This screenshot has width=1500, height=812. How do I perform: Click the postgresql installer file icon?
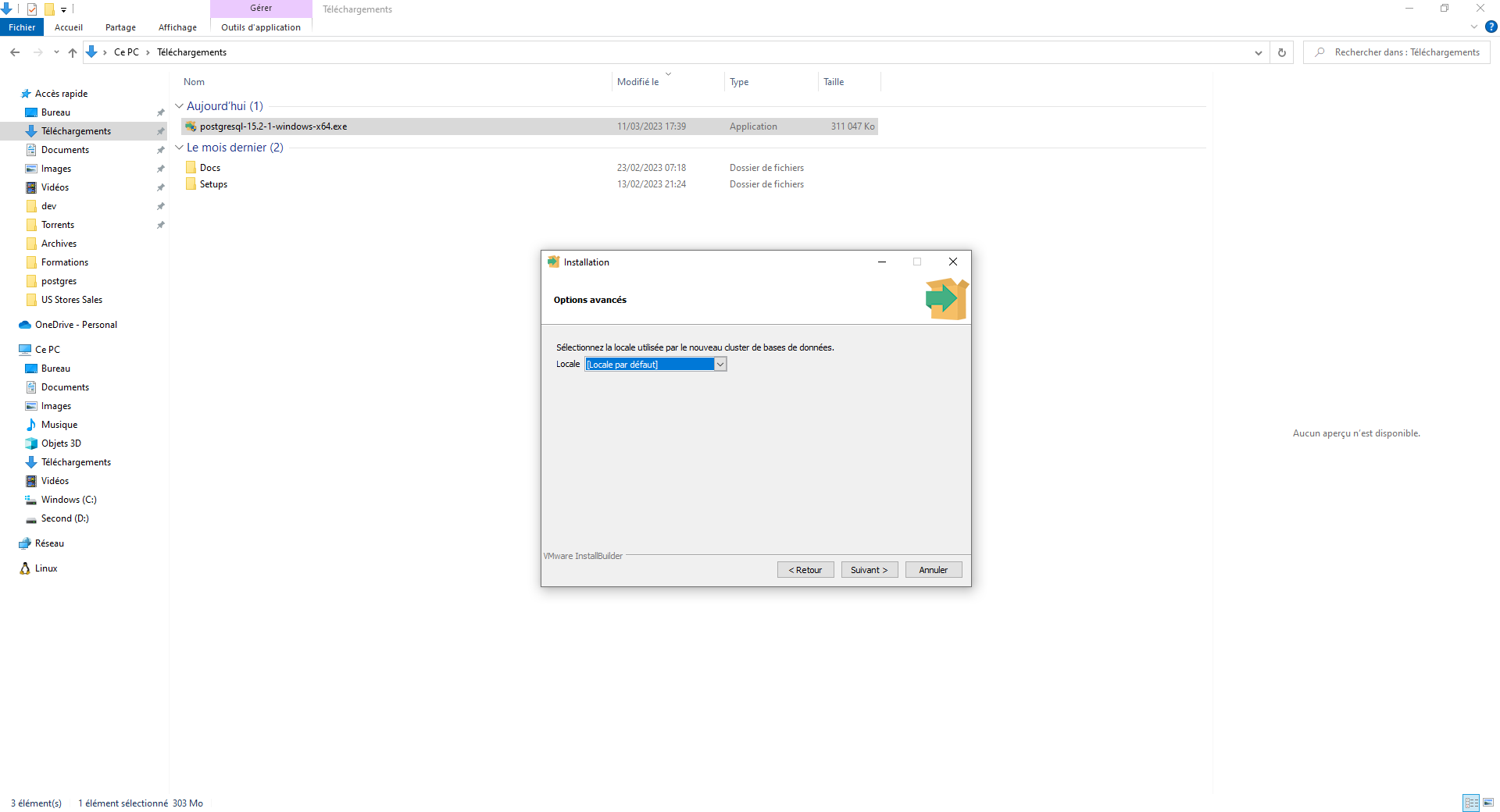191,126
